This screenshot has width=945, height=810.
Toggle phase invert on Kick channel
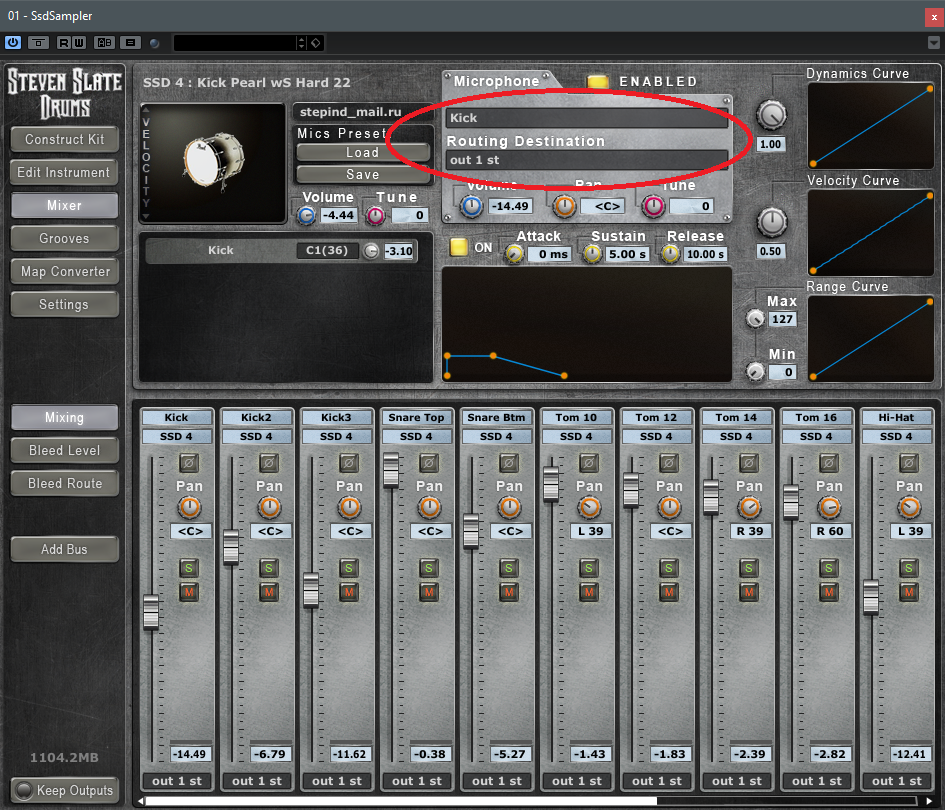tap(189, 463)
